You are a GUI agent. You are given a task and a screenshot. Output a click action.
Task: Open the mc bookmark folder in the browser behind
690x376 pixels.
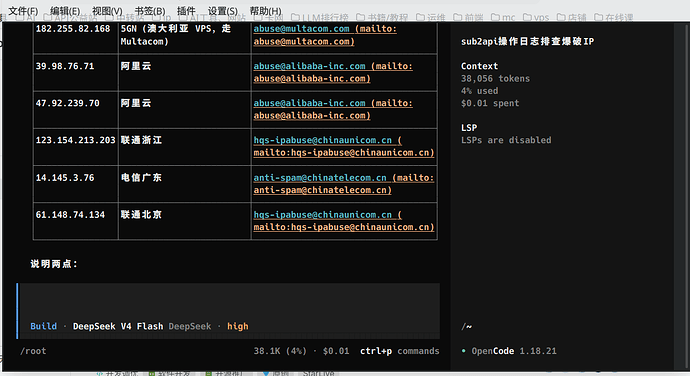(503, 18)
